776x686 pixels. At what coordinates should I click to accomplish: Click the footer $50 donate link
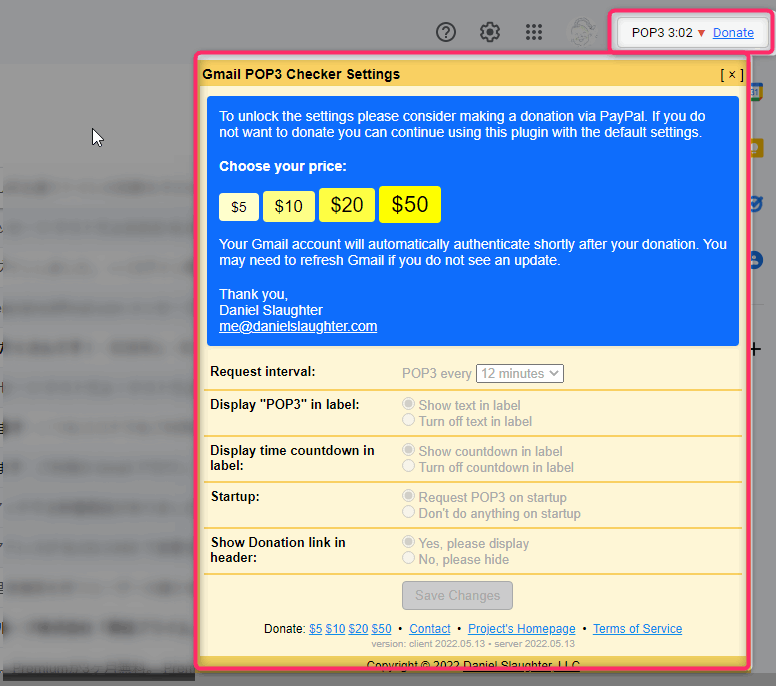[382, 629]
